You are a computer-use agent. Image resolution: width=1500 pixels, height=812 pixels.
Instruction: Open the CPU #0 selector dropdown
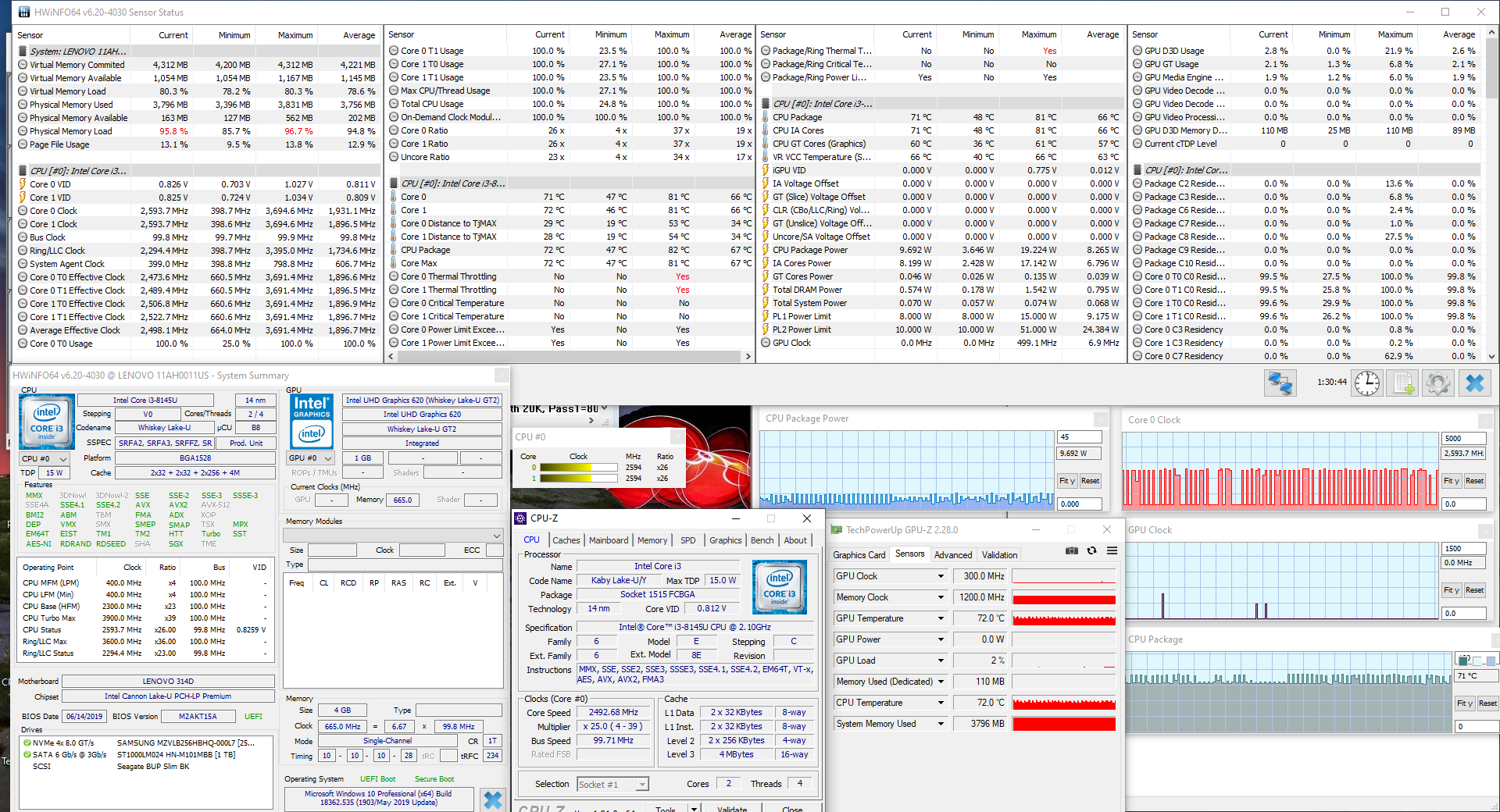pyautogui.click(x=44, y=459)
